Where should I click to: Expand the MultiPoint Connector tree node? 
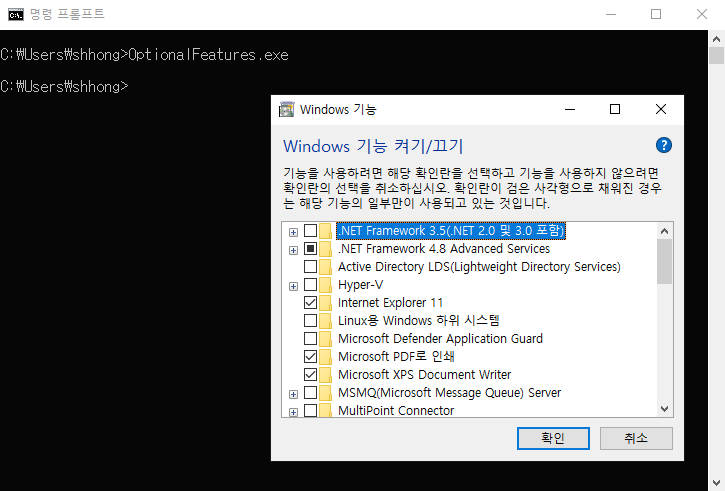(x=293, y=412)
